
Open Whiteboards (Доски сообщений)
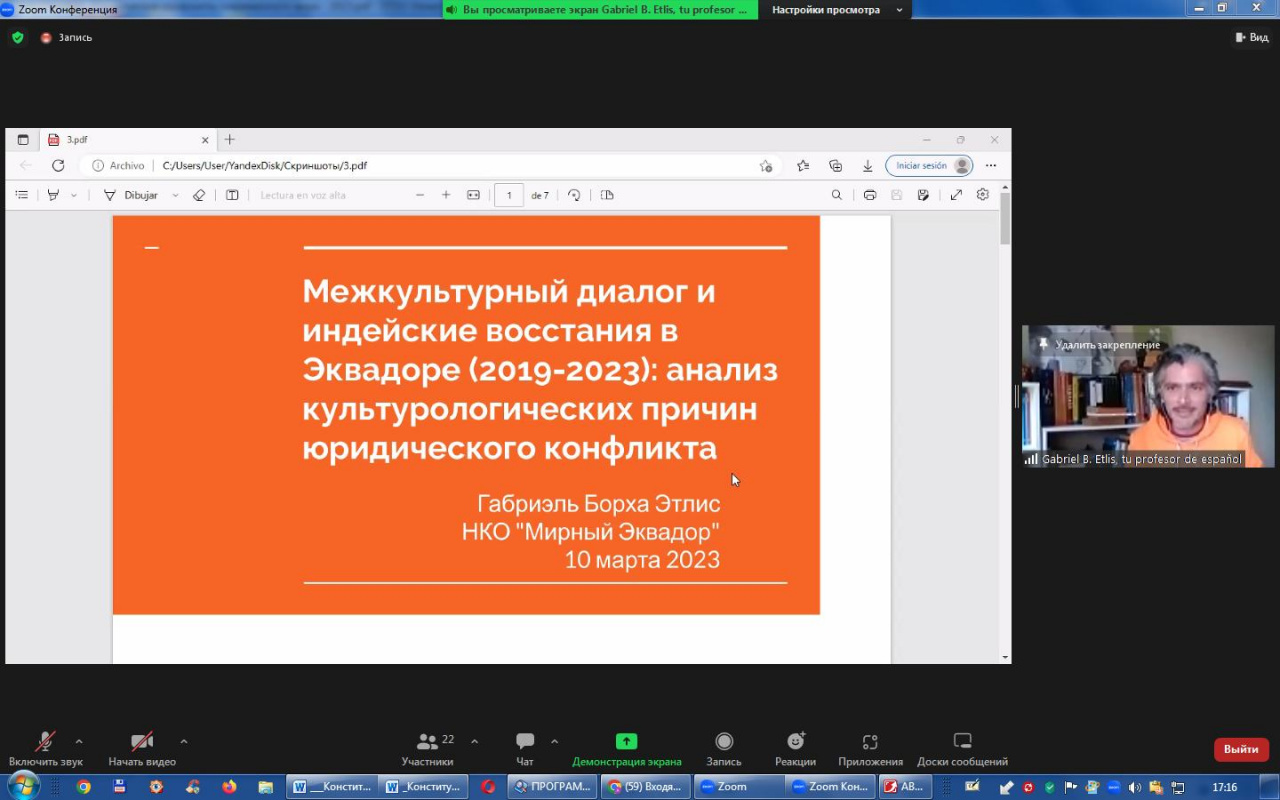(962, 749)
